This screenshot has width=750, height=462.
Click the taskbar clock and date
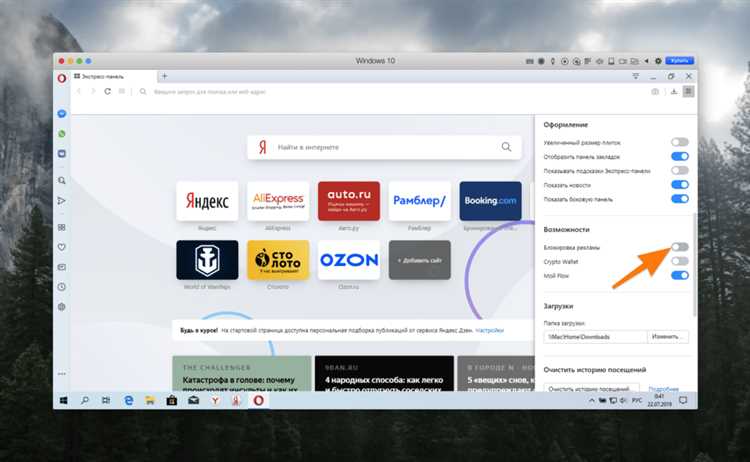pos(660,400)
